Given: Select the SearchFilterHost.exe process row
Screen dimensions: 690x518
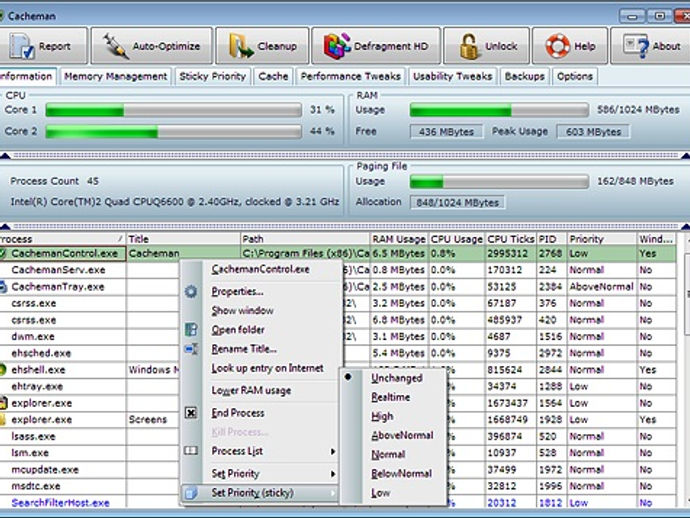Looking at the screenshot, I should coord(338,503).
